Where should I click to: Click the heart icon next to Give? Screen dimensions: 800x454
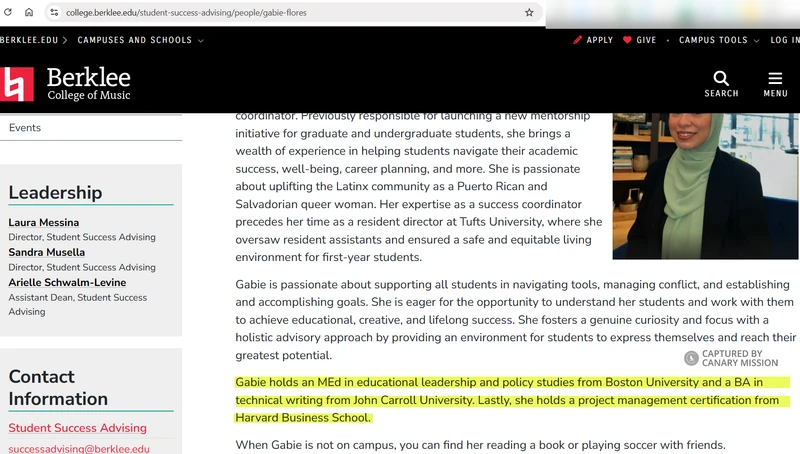coord(627,40)
